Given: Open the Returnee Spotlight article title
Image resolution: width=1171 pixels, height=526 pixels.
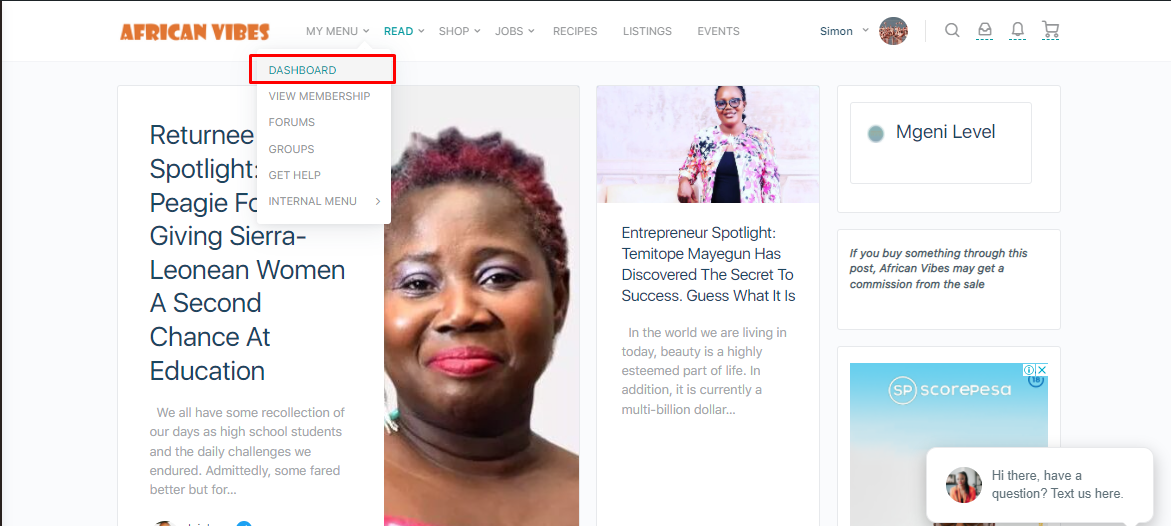Looking at the screenshot, I should tap(247, 253).
